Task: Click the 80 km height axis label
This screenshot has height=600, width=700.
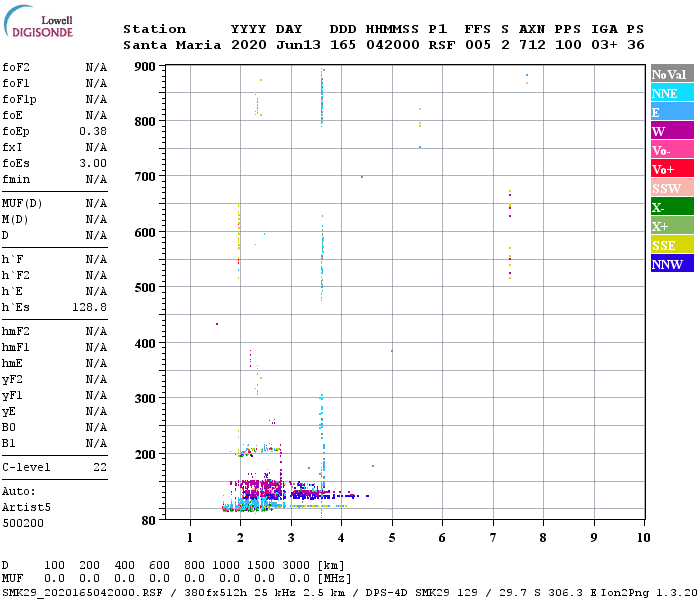Action: [x=149, y=520]
